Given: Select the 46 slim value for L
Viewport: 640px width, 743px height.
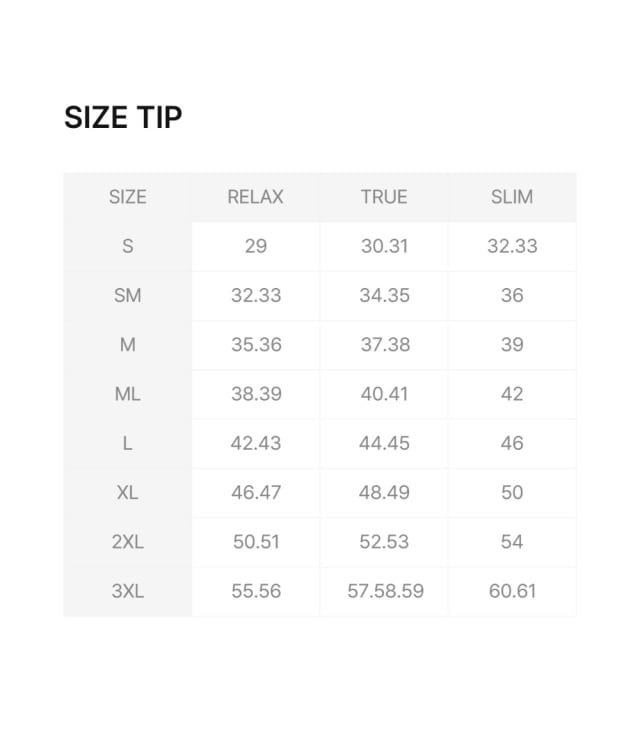Looking at the screenshot, I should coord(512,443).
